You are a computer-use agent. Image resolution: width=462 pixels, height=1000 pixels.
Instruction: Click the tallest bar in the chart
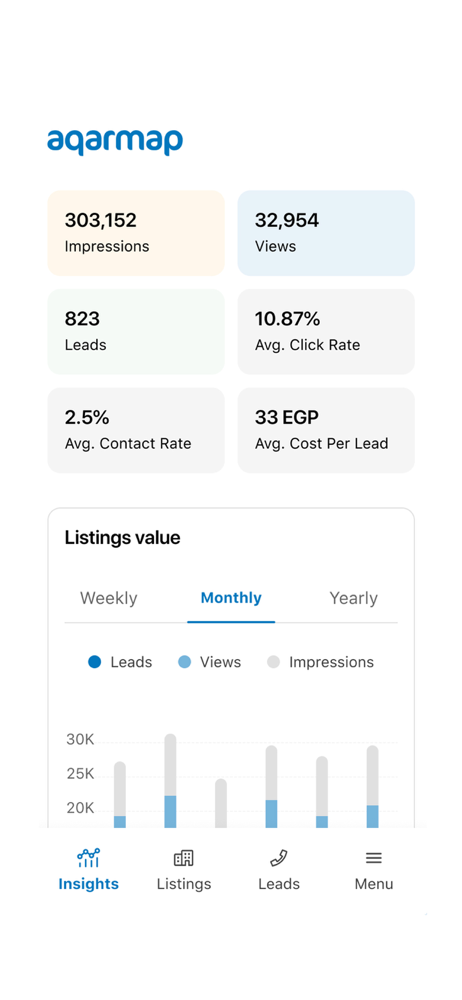[170, 781]
